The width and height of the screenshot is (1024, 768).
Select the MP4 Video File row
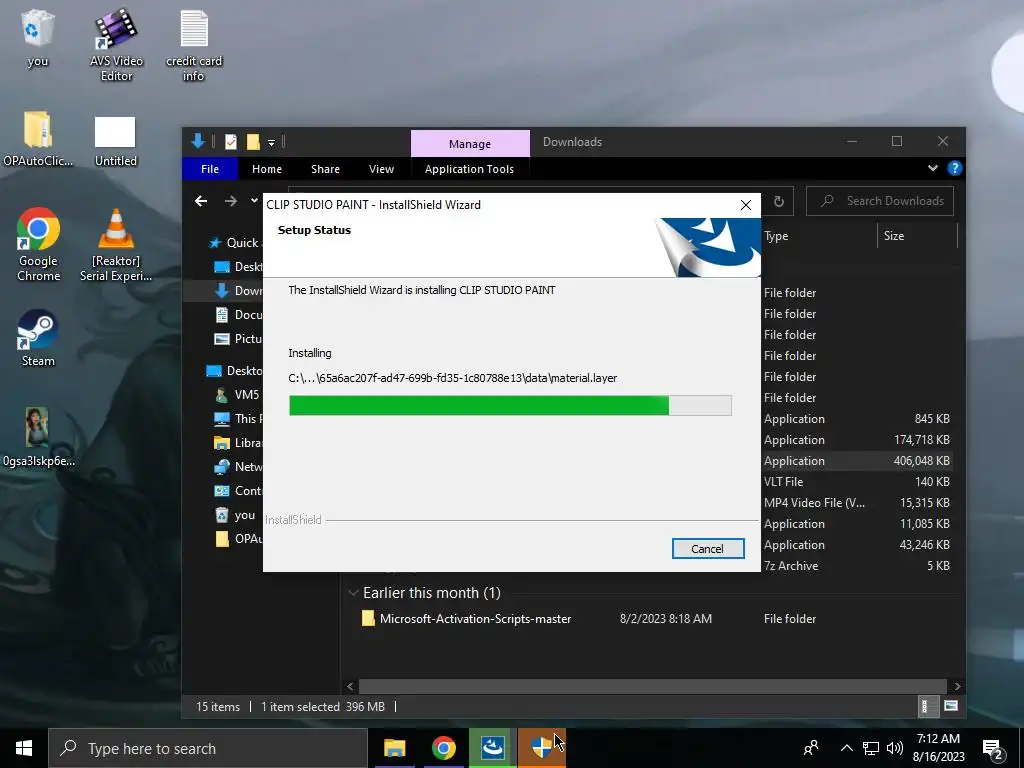pos(857,502)
